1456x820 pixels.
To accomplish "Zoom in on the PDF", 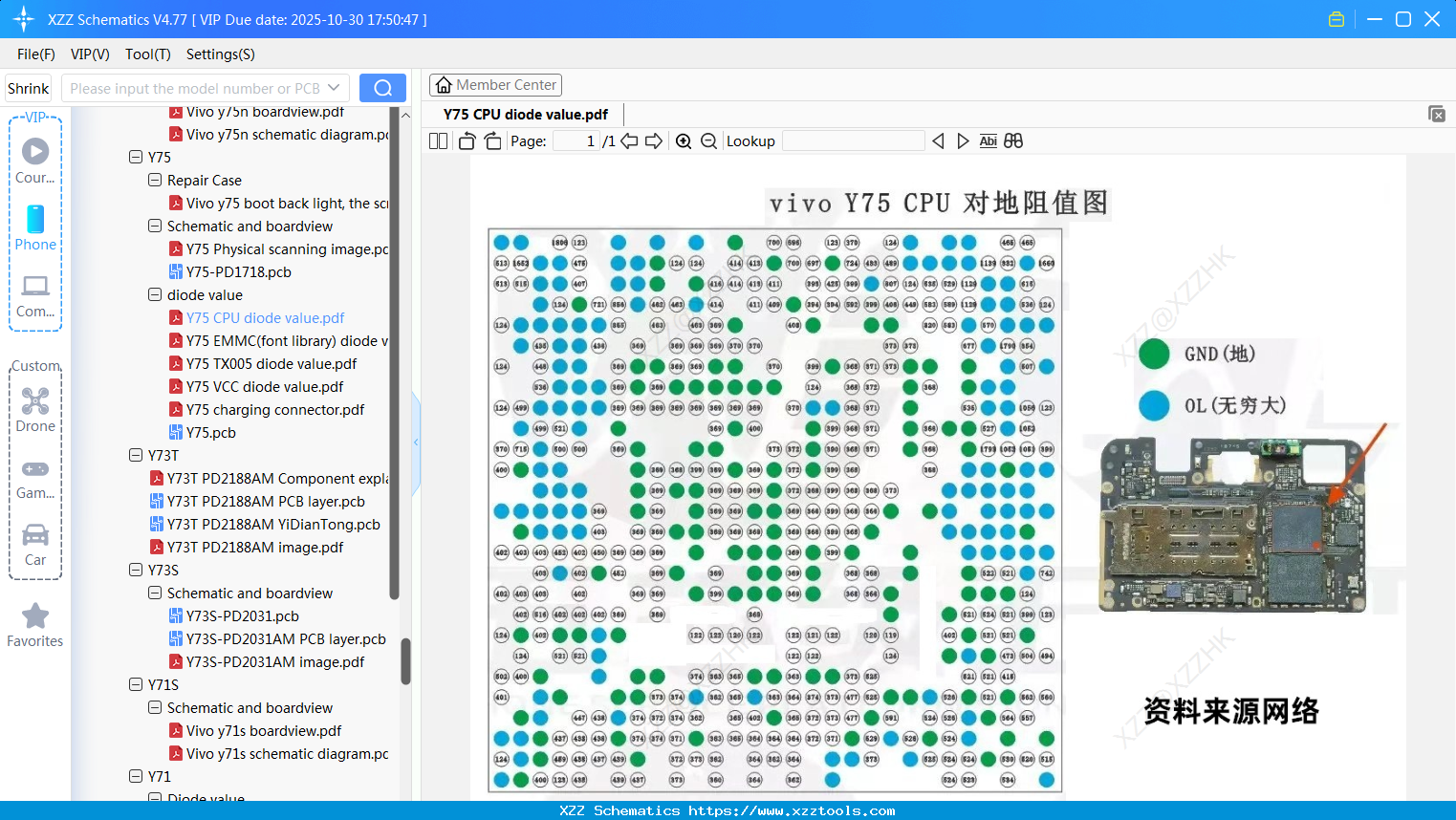I will click(x=684, y=141).
